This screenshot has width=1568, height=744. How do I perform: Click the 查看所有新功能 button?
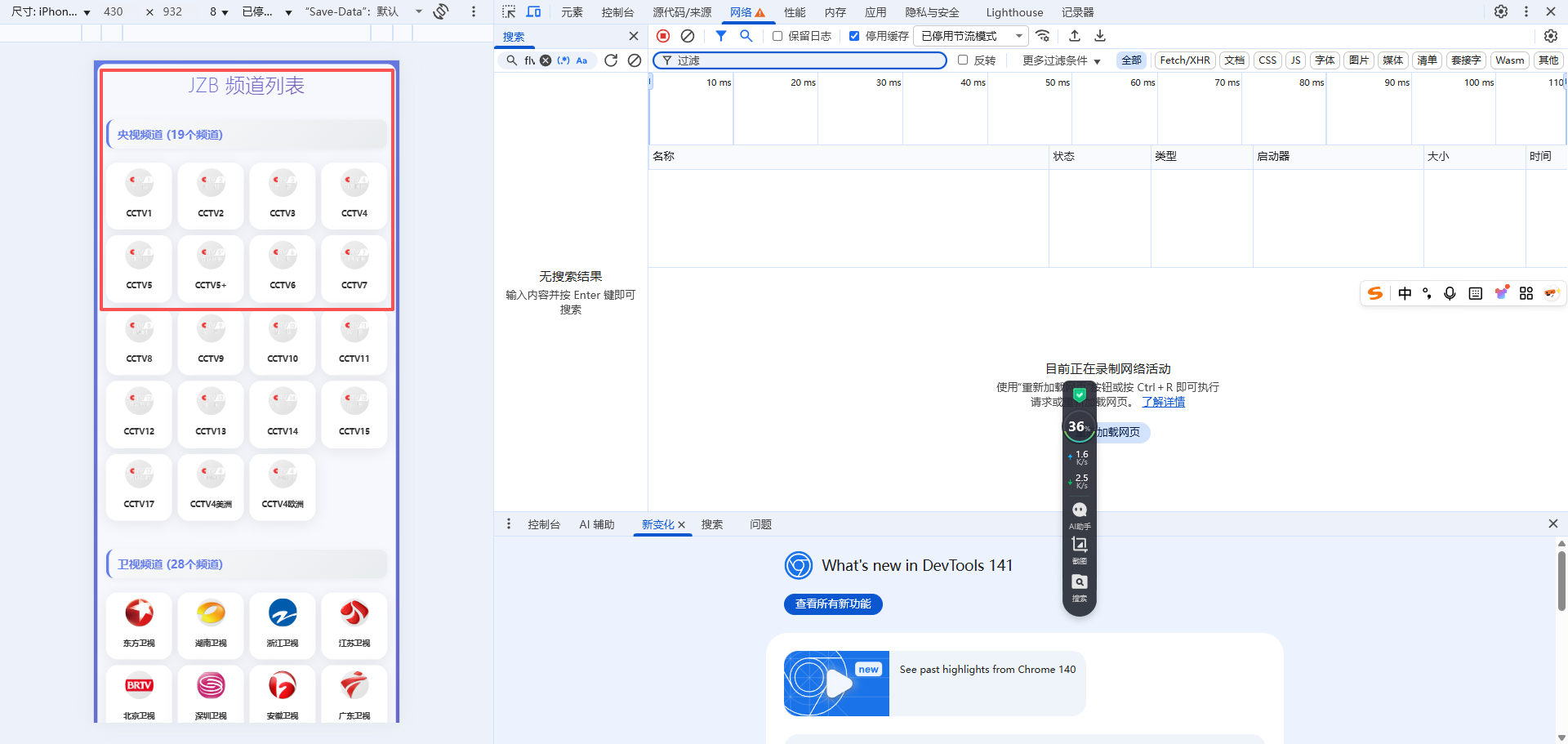832,604
